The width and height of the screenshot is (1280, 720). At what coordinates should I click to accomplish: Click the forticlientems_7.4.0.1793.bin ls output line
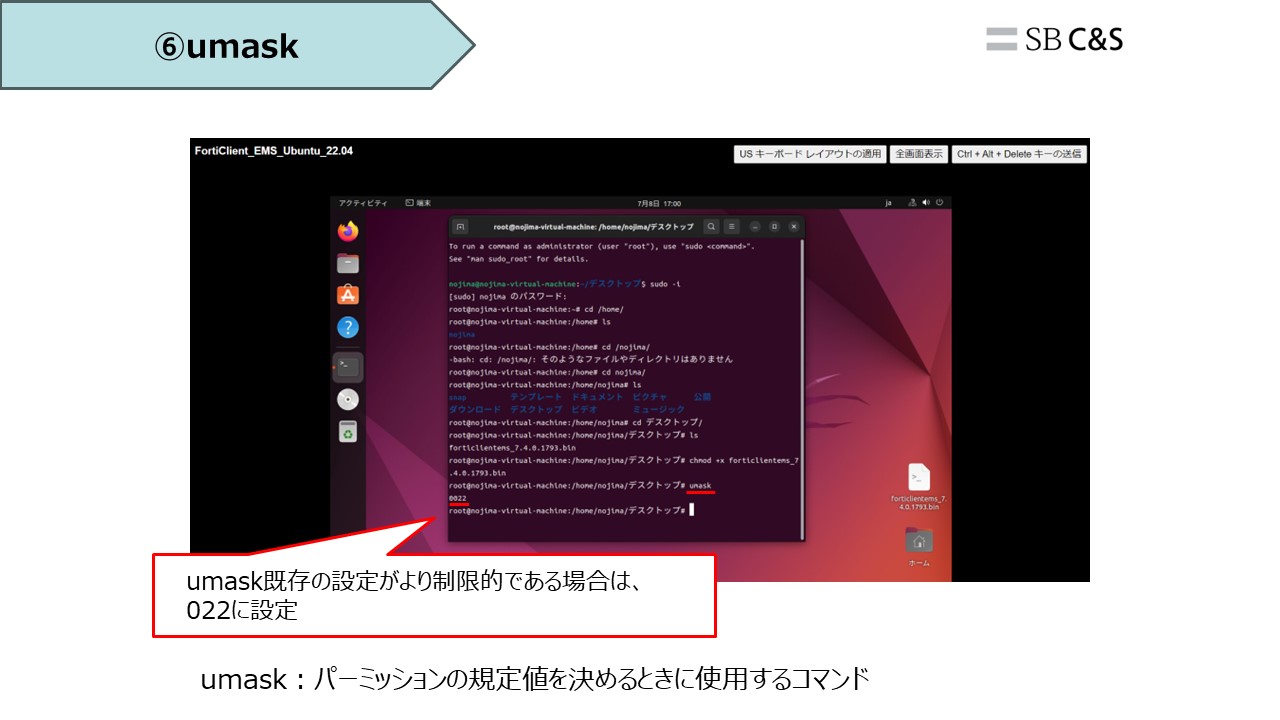coord(512,448)
